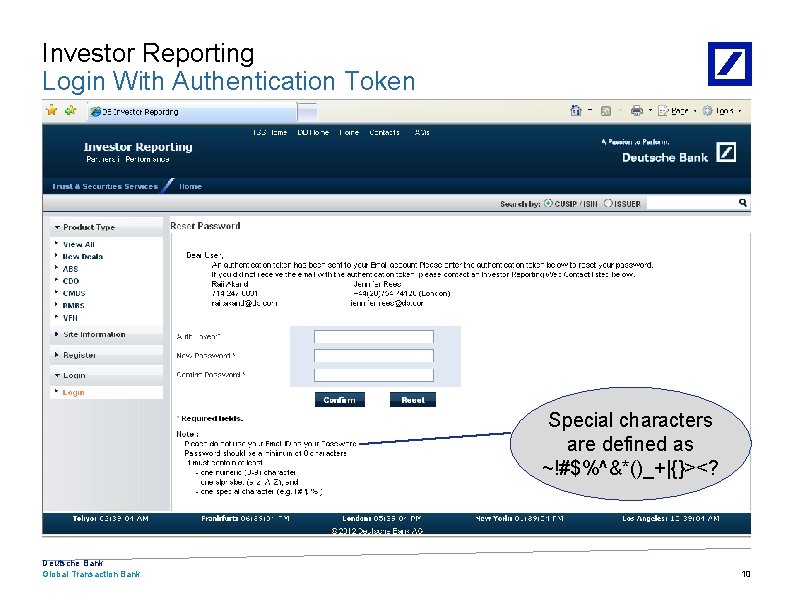Select the CUSIP / ISIN radio button

(x=548, y=203)
